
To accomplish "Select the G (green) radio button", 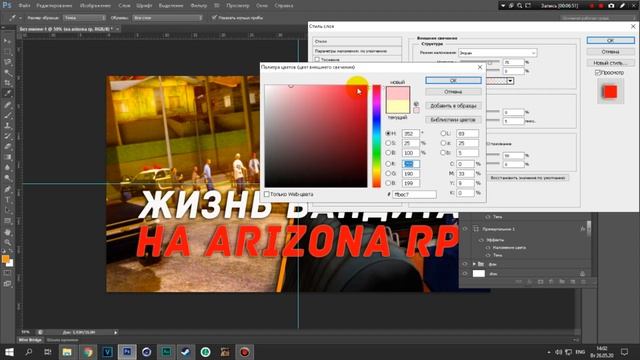I will pyautogui.click(x=388, y=173).
